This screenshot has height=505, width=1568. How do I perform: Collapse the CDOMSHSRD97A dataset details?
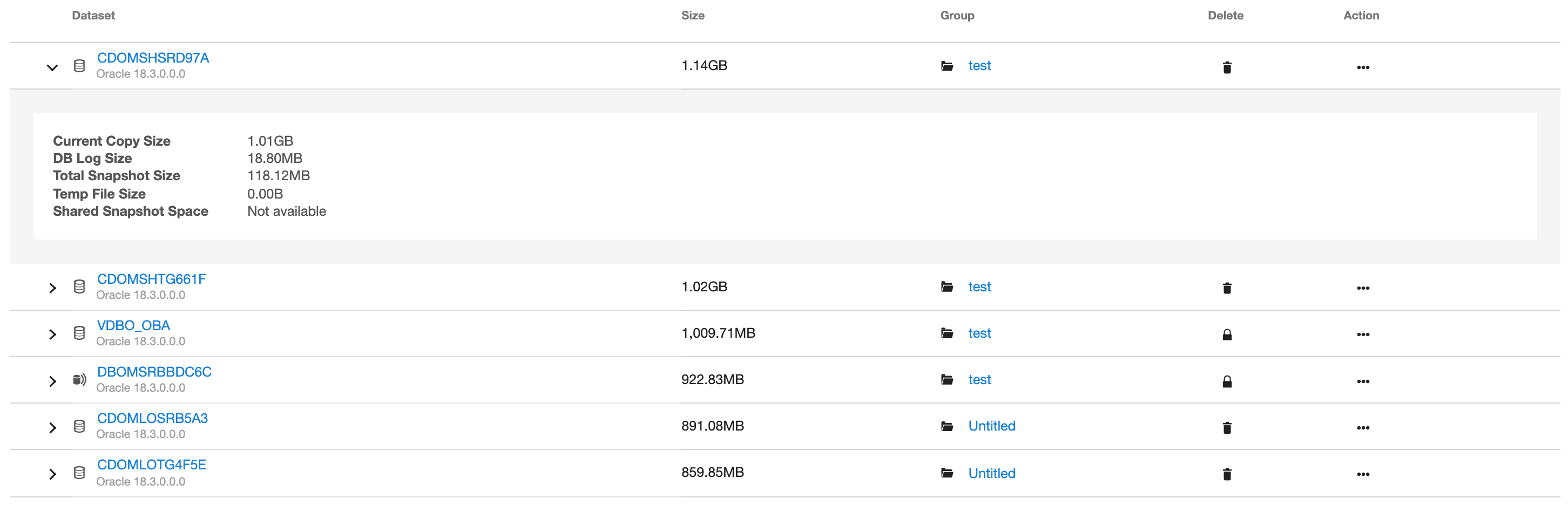click(52, 67)
